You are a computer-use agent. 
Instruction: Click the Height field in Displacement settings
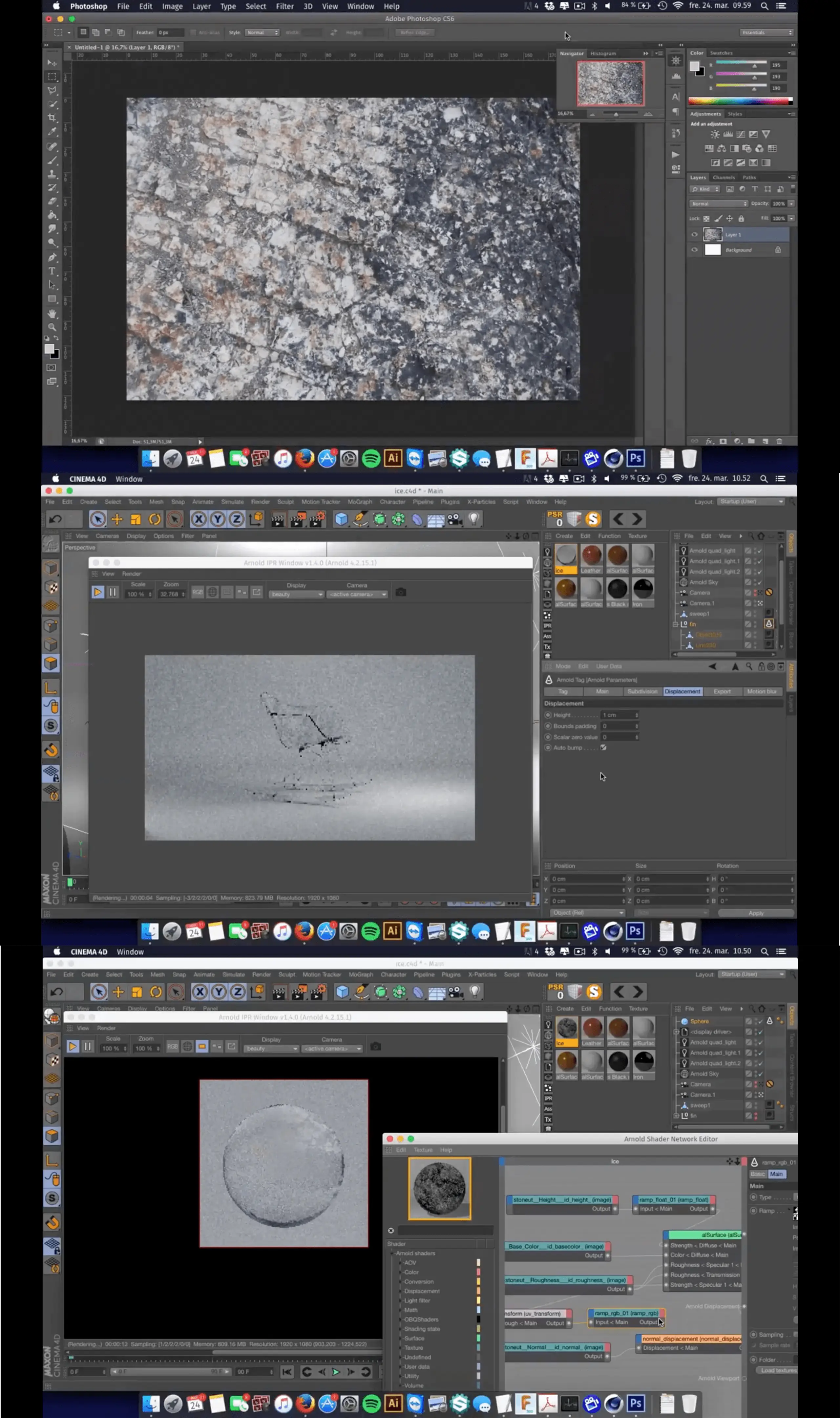620,715
